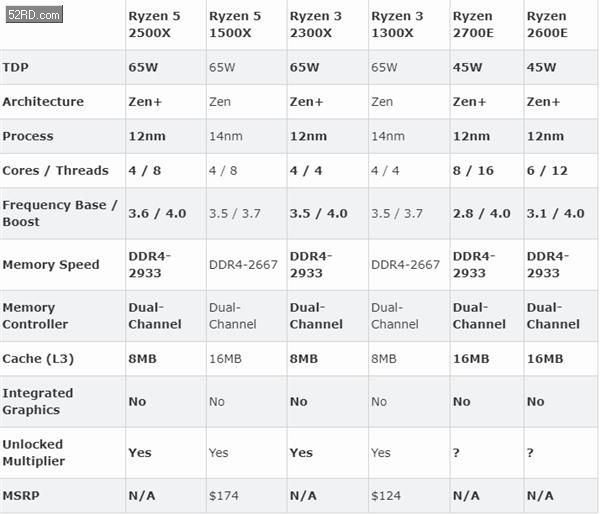Select the Ryzen 5 2500X column header
This screenshot has height=514, width=600.
click(155, 24)
